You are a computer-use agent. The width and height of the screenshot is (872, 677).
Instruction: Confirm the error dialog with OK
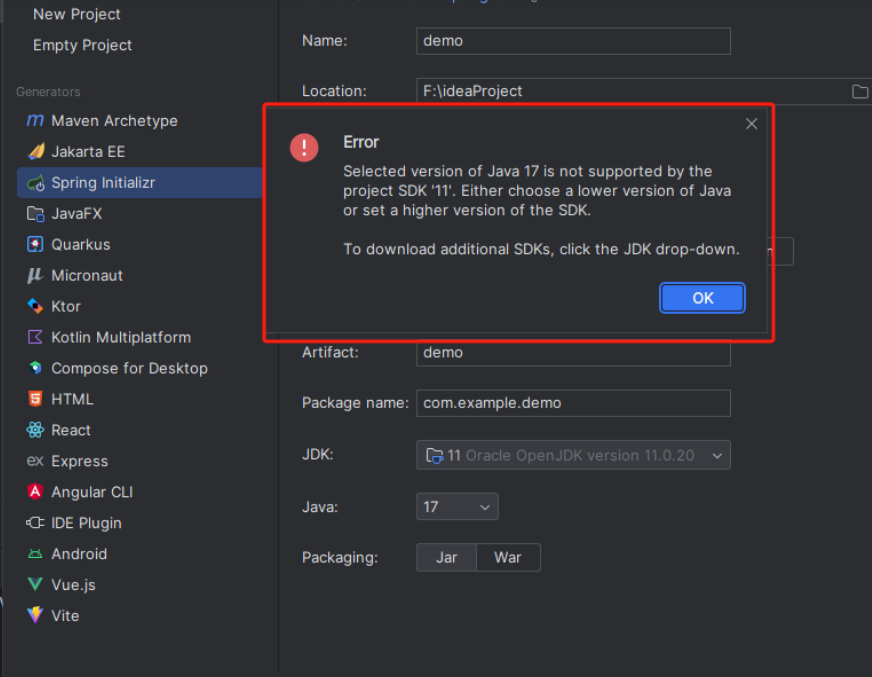pos(702,298)
